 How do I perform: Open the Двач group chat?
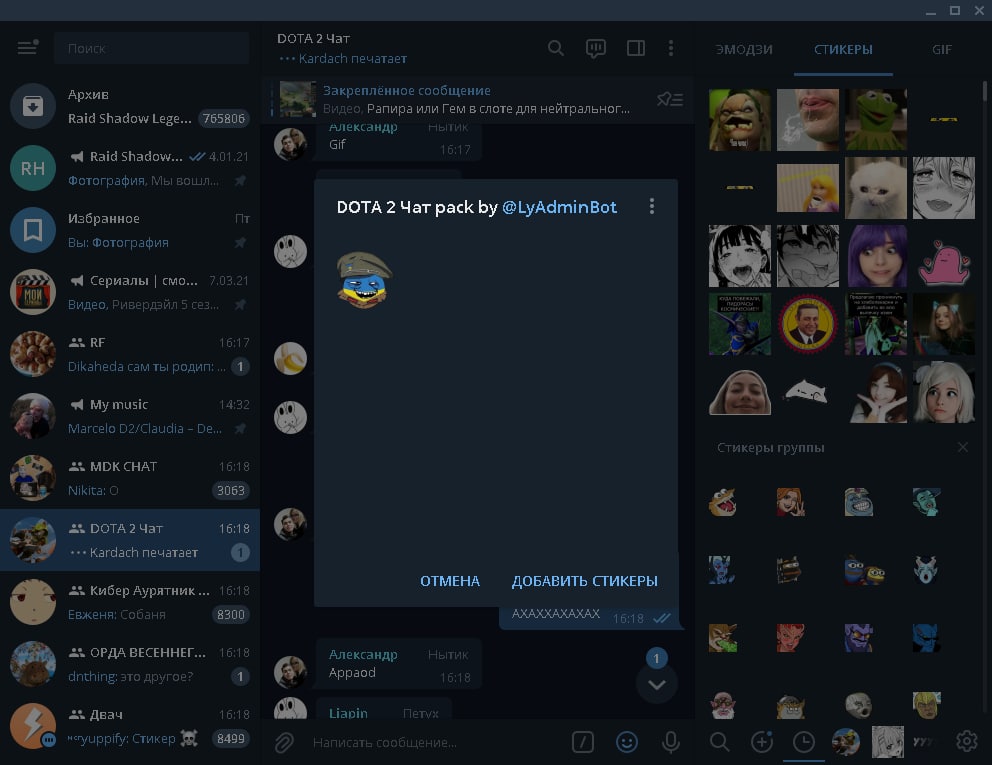[130, 726]
